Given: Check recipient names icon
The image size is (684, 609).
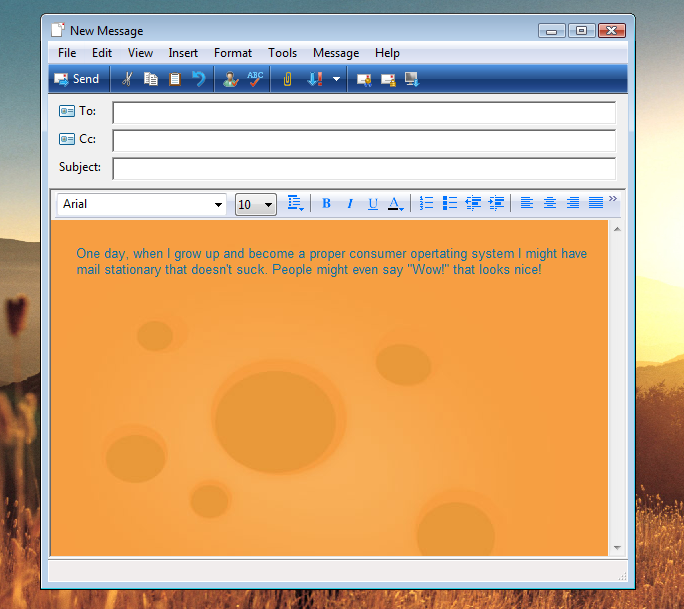Looking at the screenshot, I should [230, 79].
